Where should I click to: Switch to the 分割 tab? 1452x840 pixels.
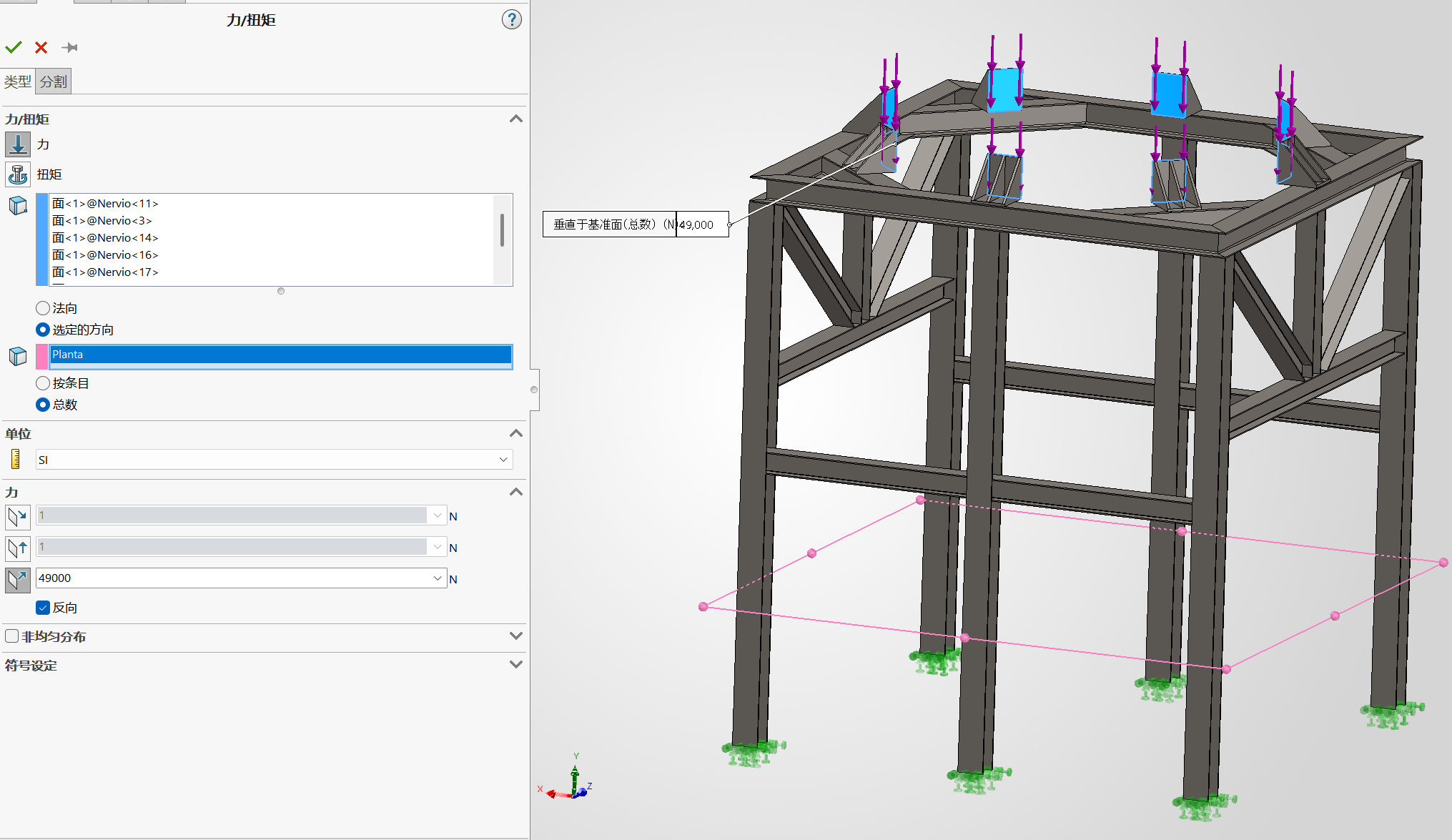[54, 81]
